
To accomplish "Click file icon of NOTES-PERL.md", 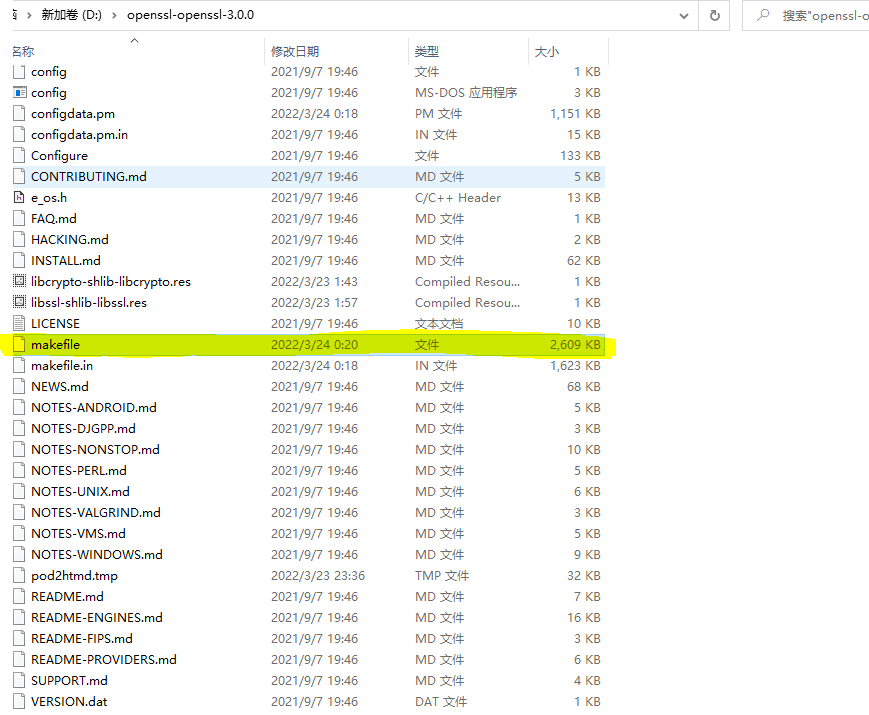I will [x=19, y=471].
